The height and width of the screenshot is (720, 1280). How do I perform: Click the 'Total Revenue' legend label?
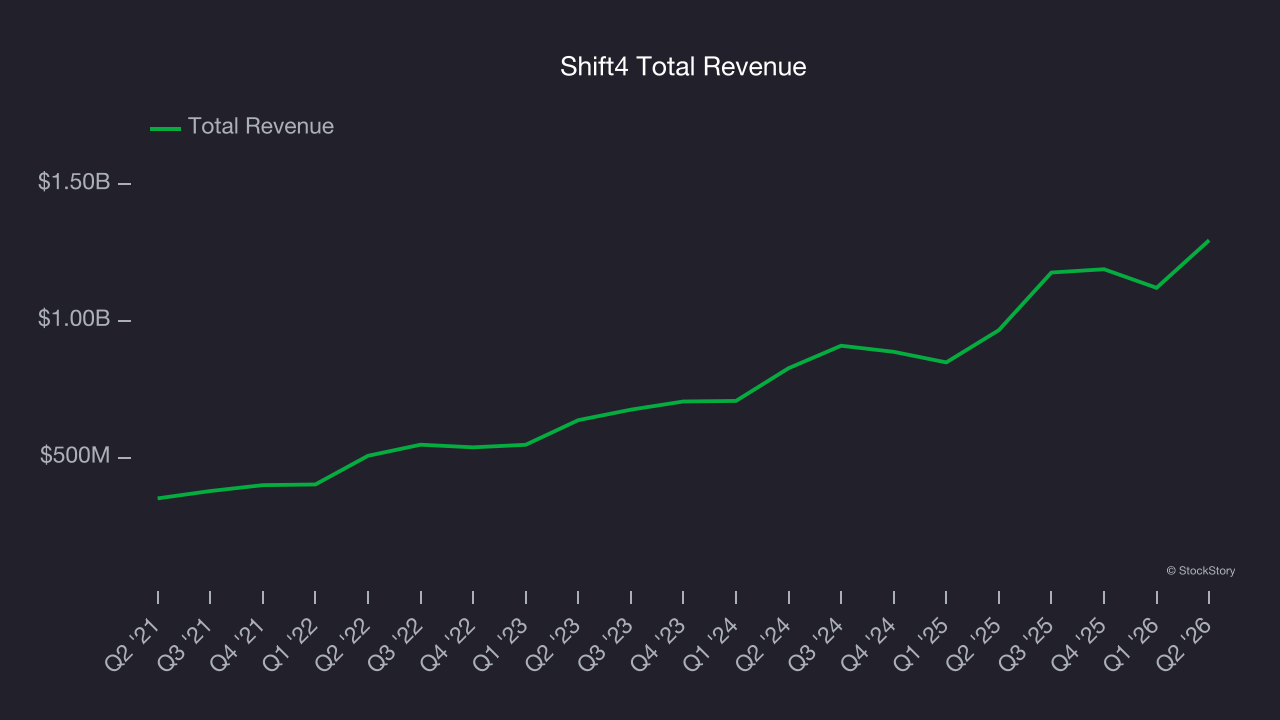tap(261, 127)
